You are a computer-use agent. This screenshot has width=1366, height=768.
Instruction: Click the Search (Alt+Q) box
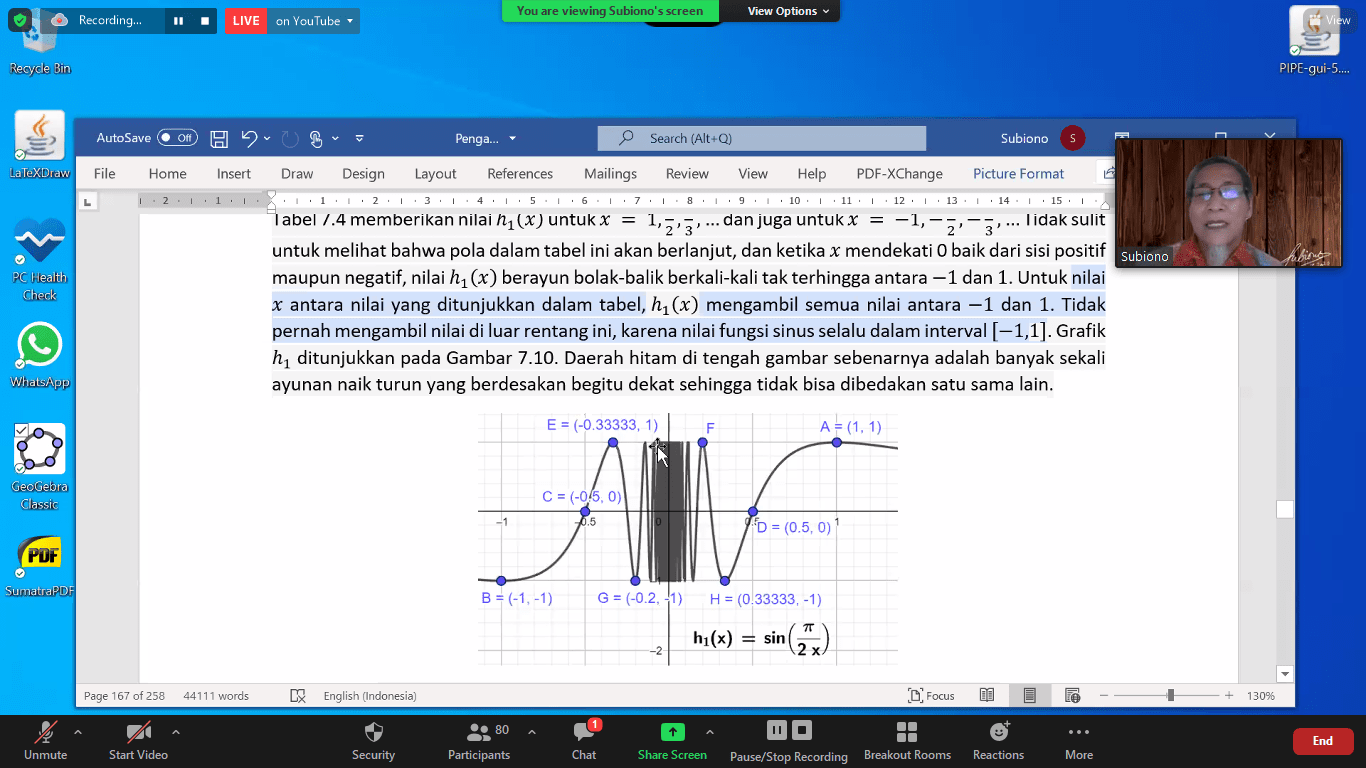click(762, 139)
